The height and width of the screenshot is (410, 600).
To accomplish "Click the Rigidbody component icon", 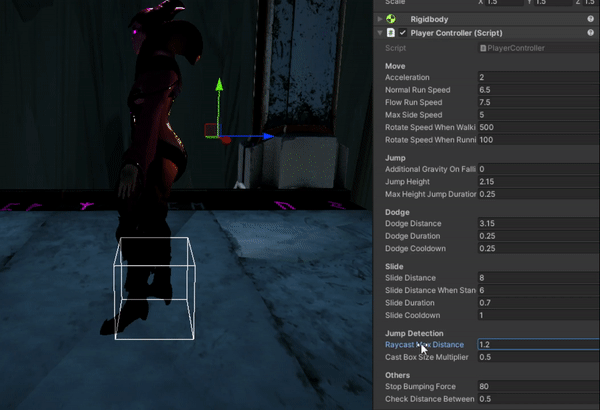I will click(x=391, y=19).
